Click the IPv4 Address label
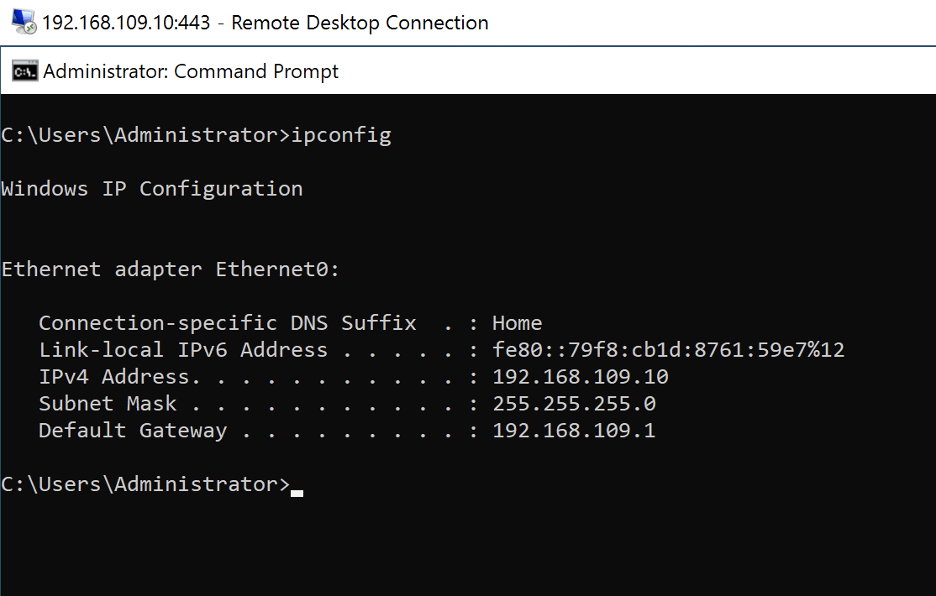 pos(114,377)
